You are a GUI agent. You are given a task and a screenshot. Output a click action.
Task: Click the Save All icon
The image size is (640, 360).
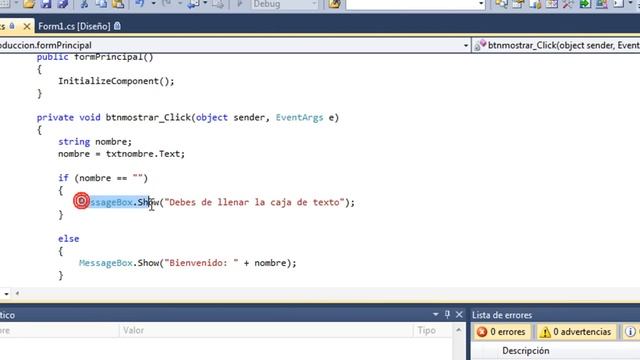pyautogui.click(x=63, y=4)
